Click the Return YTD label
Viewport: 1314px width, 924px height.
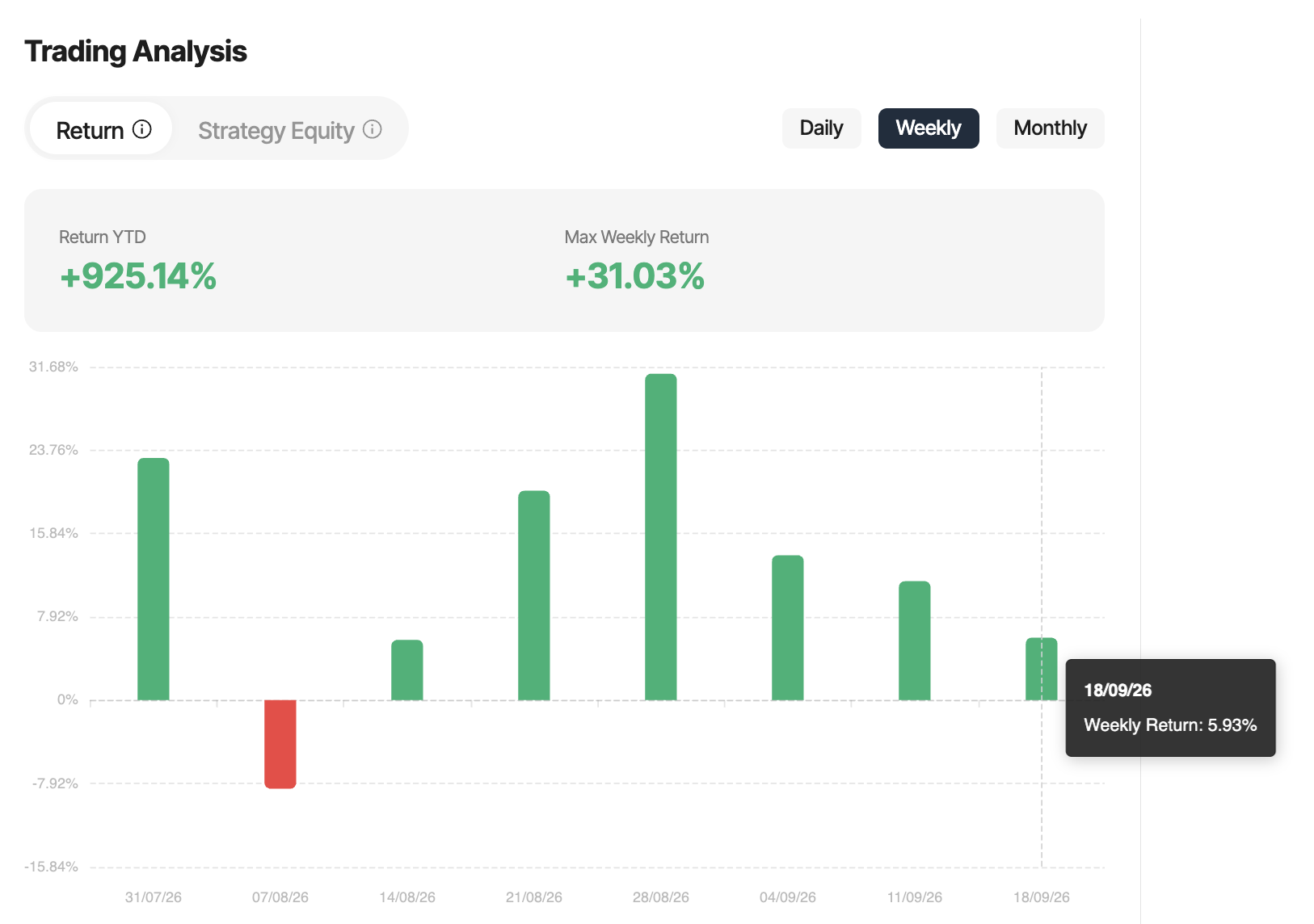[x=103, y=237]
